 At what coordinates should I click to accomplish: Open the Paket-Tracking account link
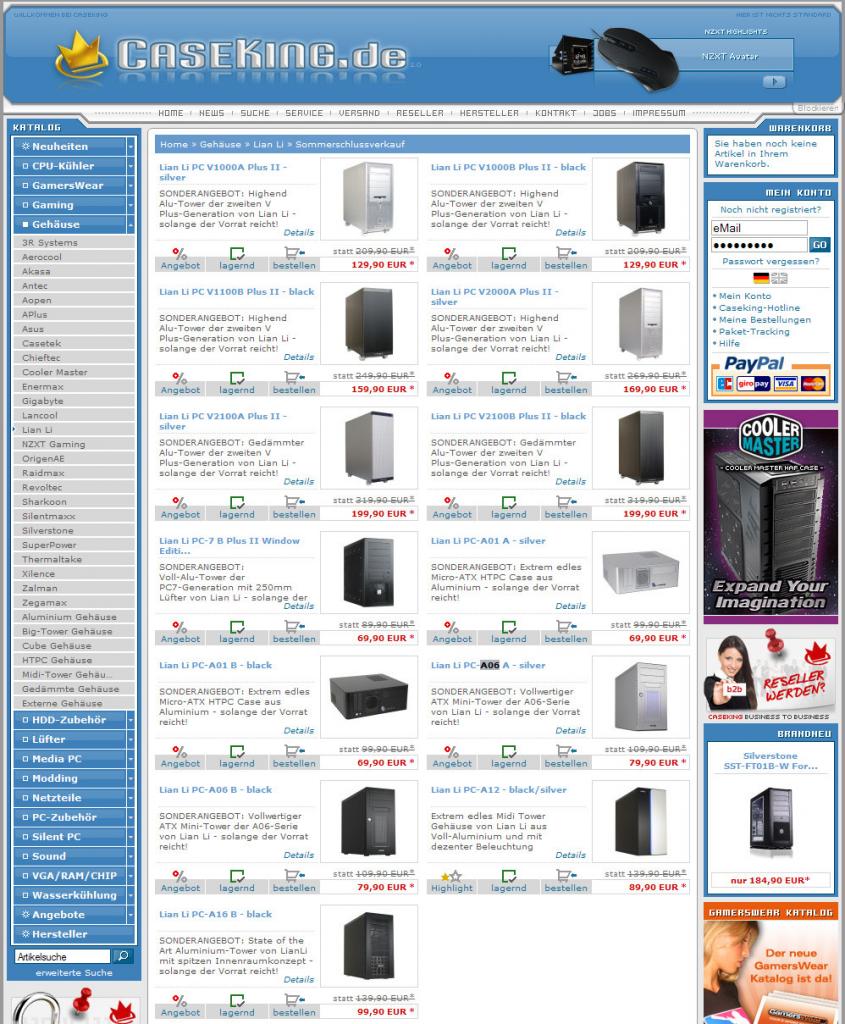point(754,332)
